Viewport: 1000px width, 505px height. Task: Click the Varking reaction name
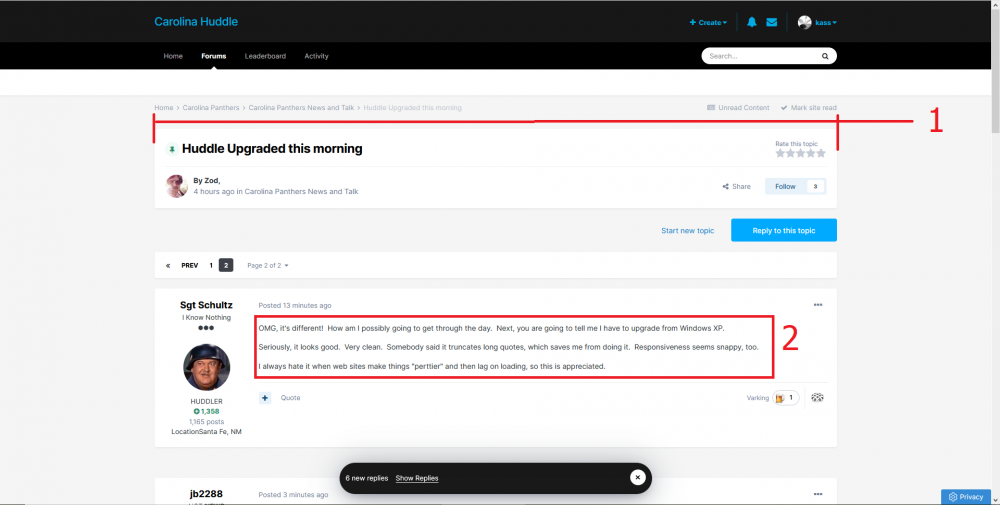coord(758,398)
